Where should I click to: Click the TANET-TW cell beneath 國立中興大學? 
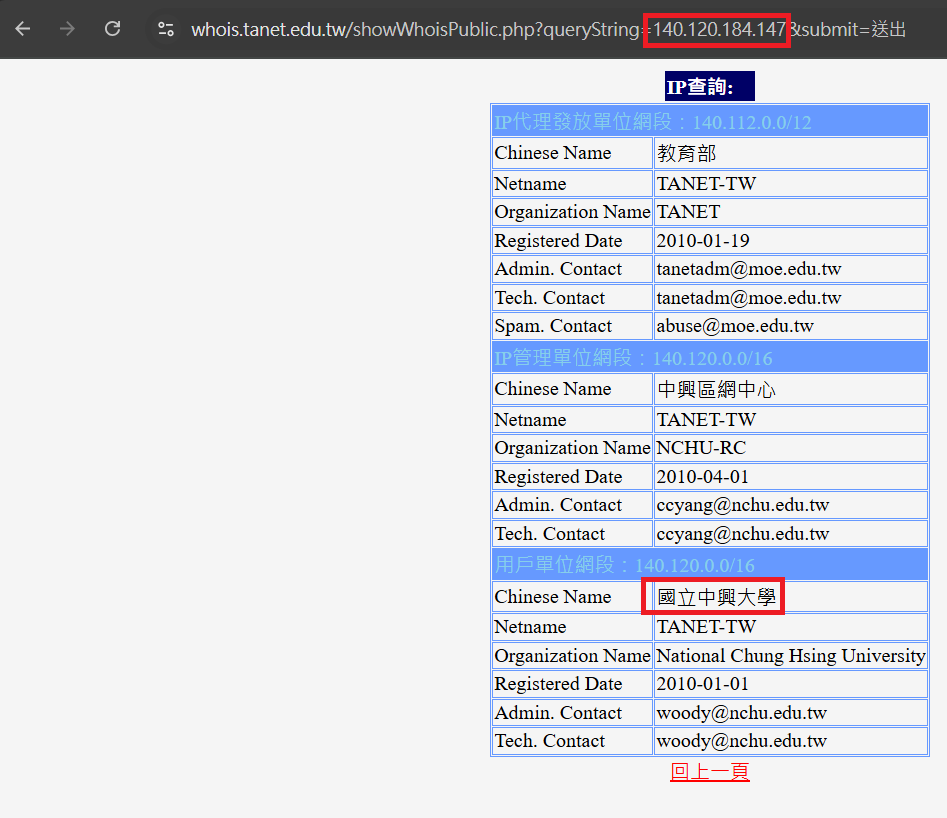tap(791, 626)
